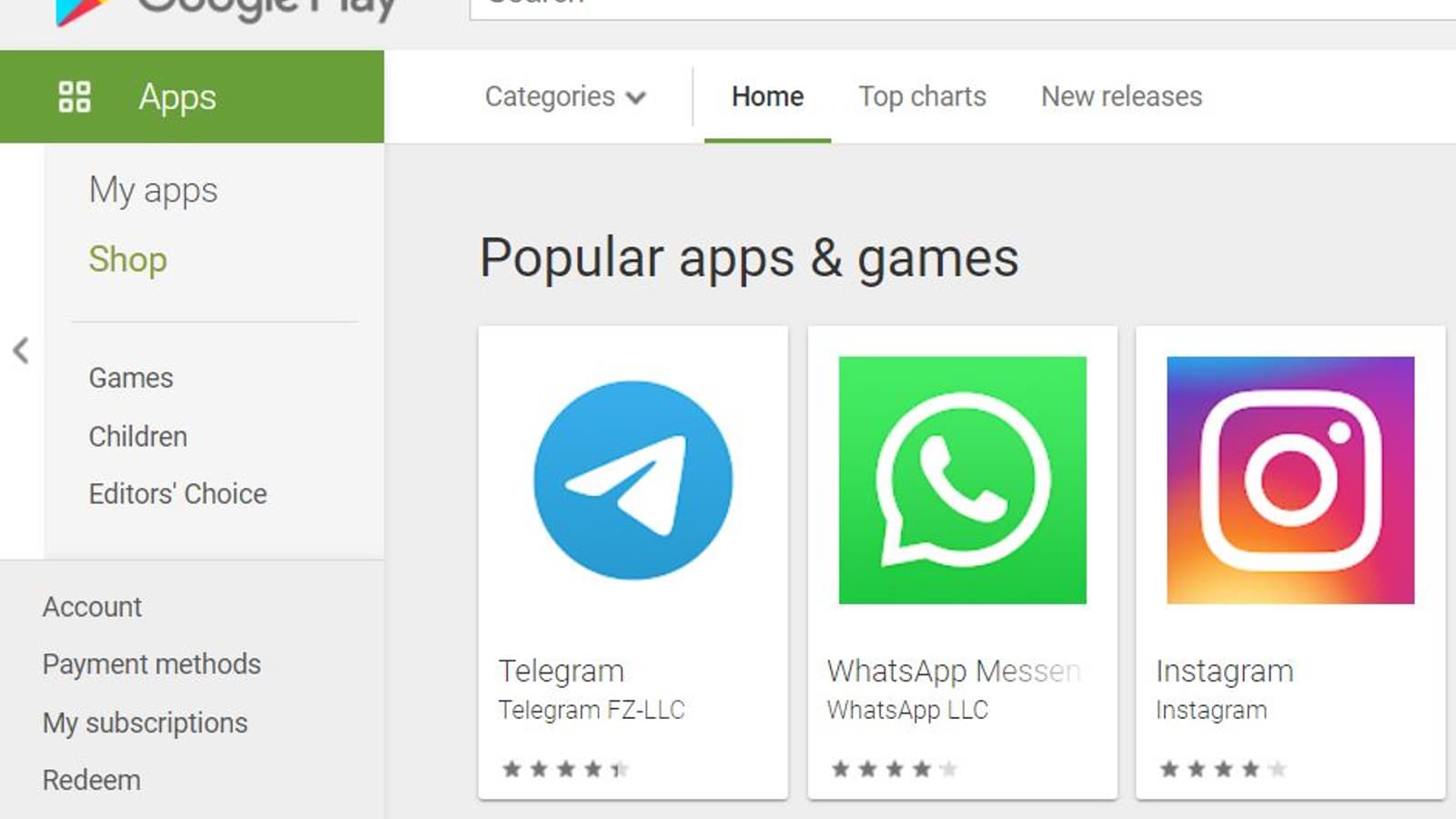The height and width of the screenshot is (819, 1456).
Task: Select Shop in the sidebar
Action: tap(127, 259)
